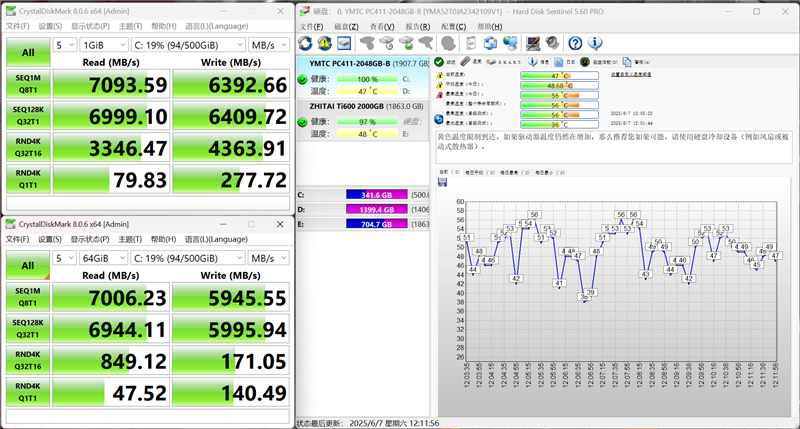Click the custom temperature threshold settings link
The image size is (800, 429).
631,74
